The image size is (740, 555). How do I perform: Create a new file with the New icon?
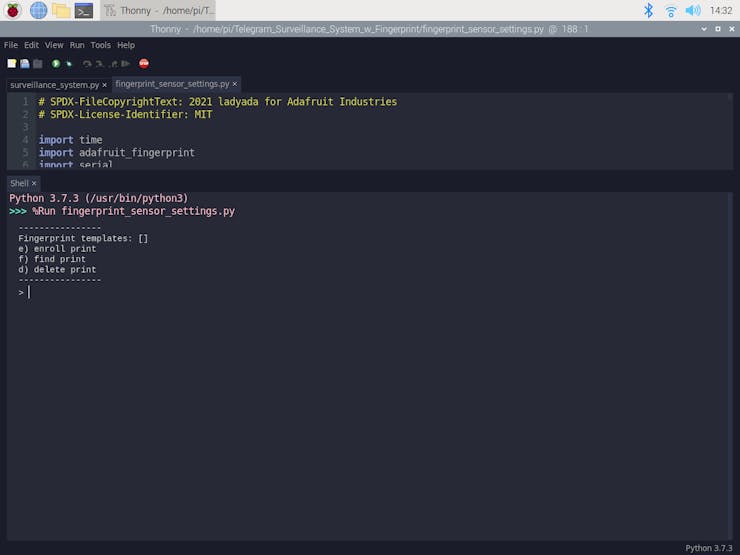click(12, 63)
